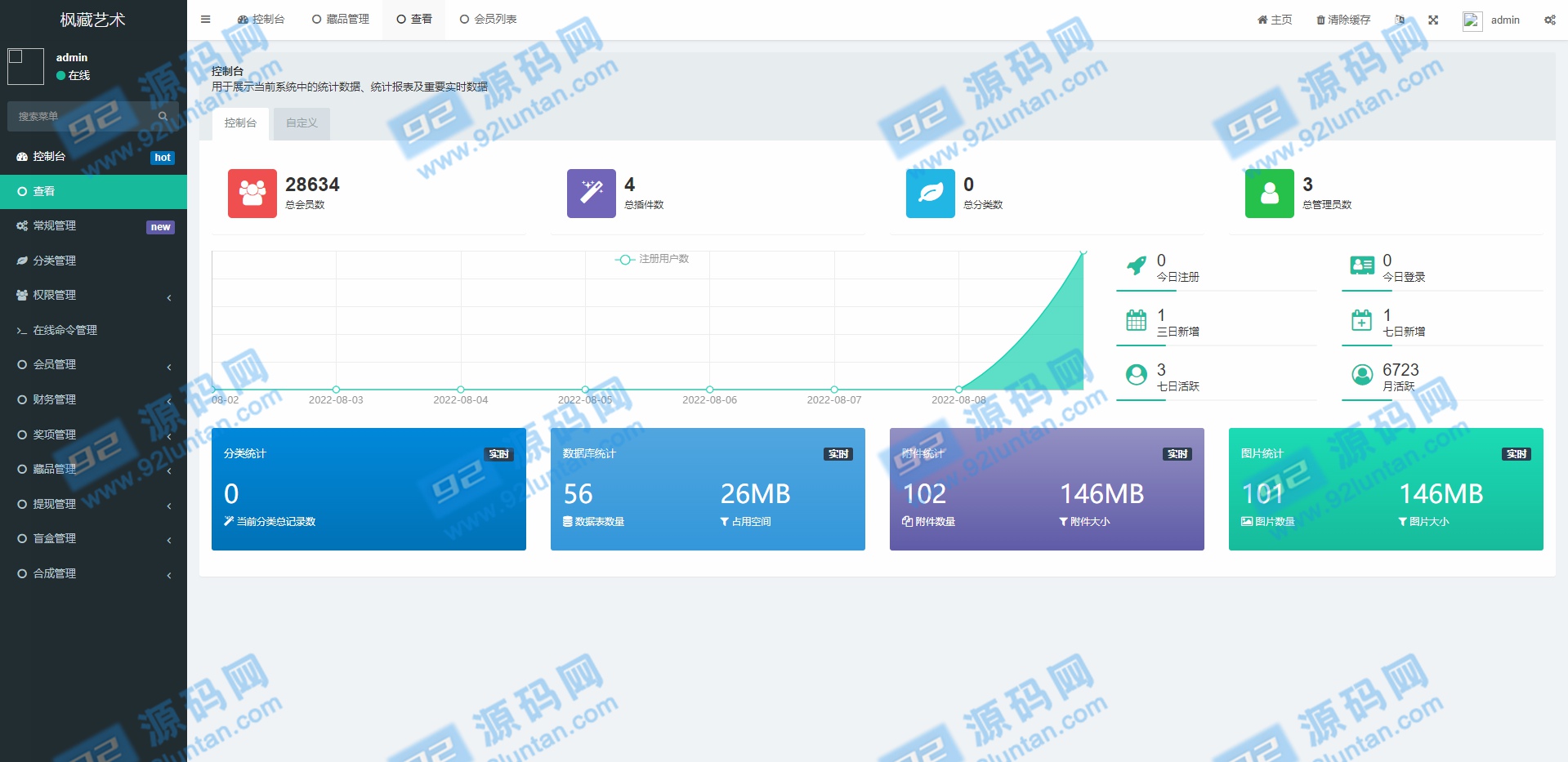Open the admin user menu in header
Screen dimensions: 1568x762
pyautogui.click(x=1491, y=20)
